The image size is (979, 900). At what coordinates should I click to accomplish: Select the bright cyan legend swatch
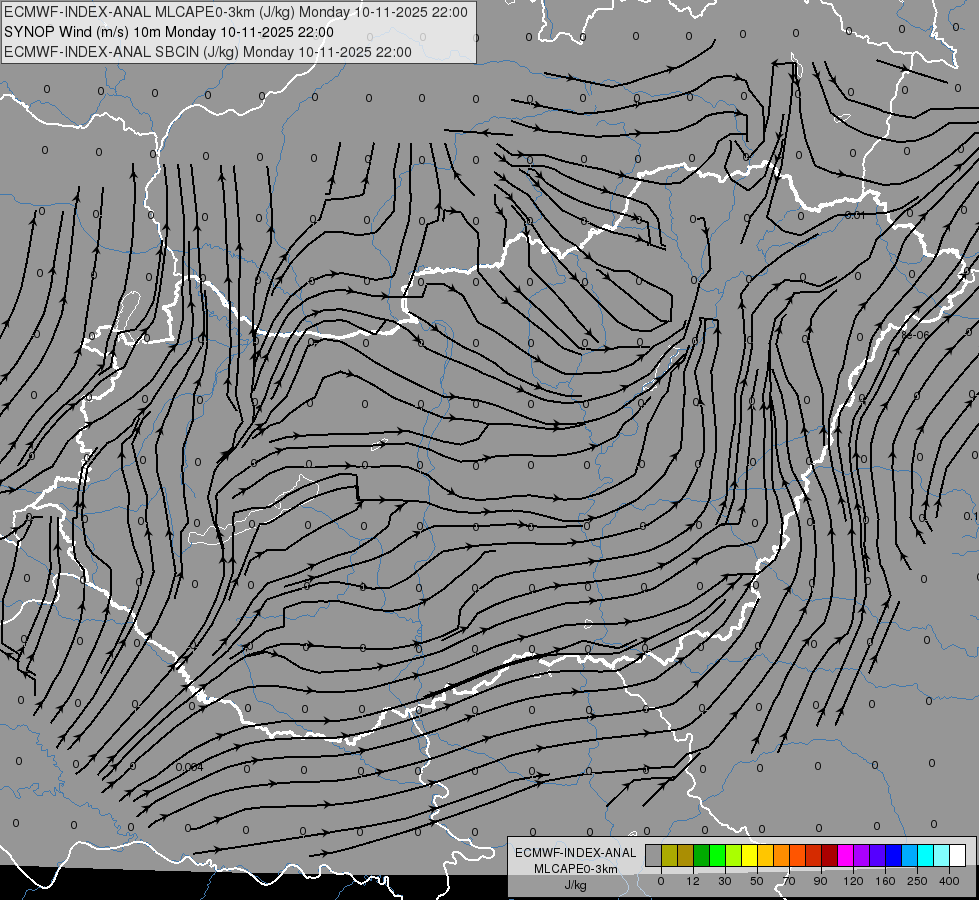click(926, 855)
